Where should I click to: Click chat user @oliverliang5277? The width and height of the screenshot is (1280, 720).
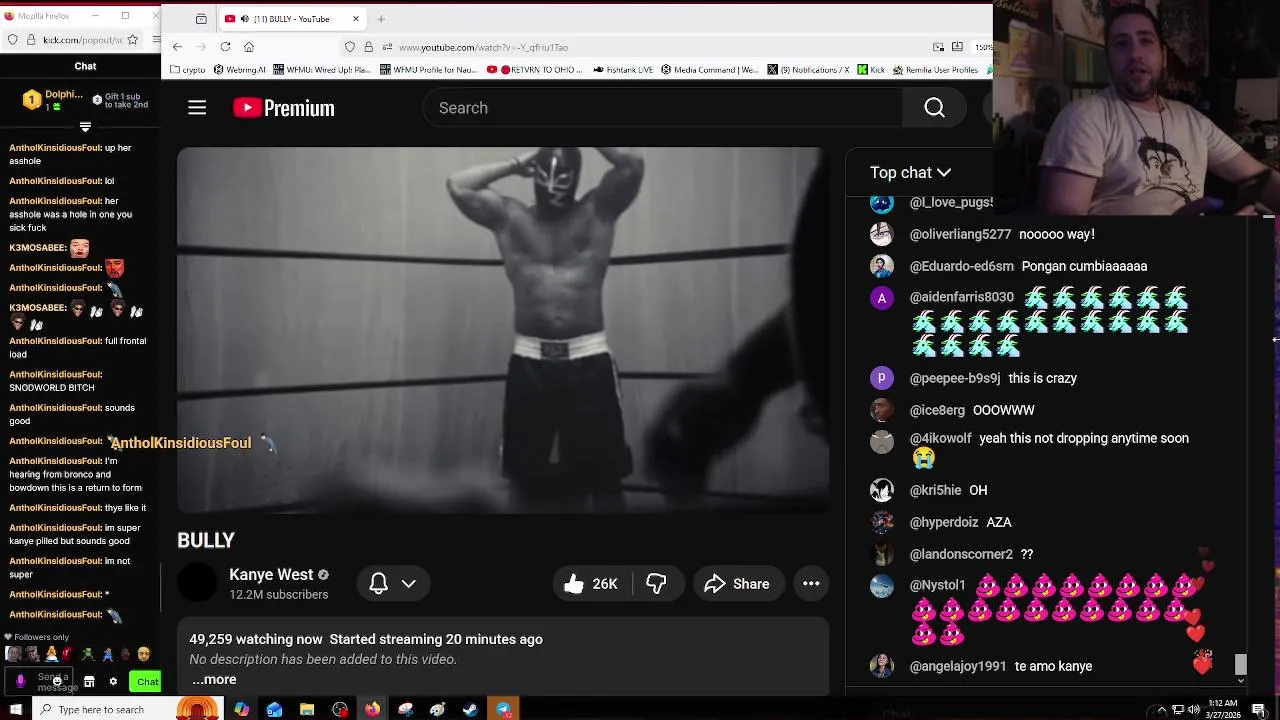click(x=960, y=234)
